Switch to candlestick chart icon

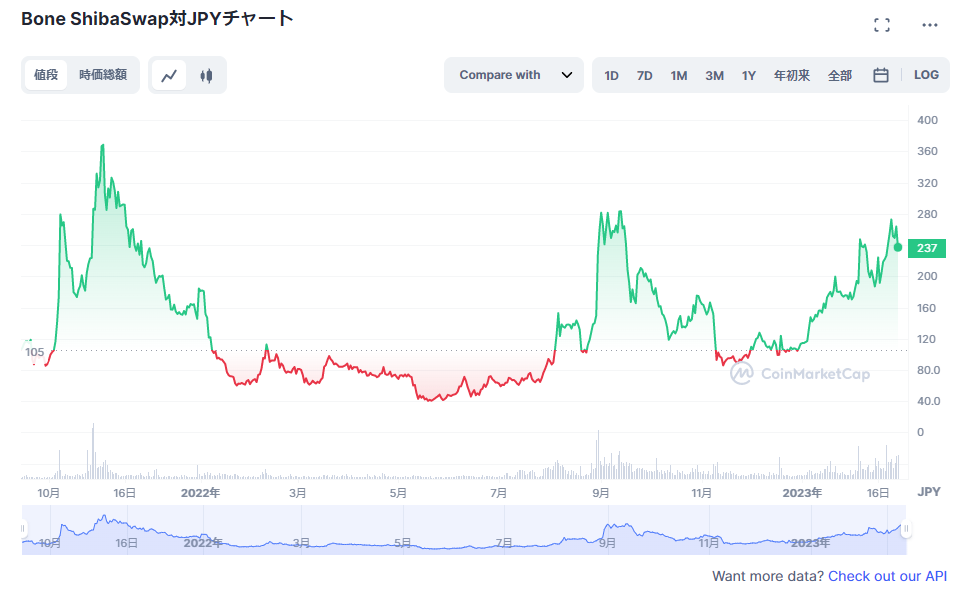[x=206, y=75]
